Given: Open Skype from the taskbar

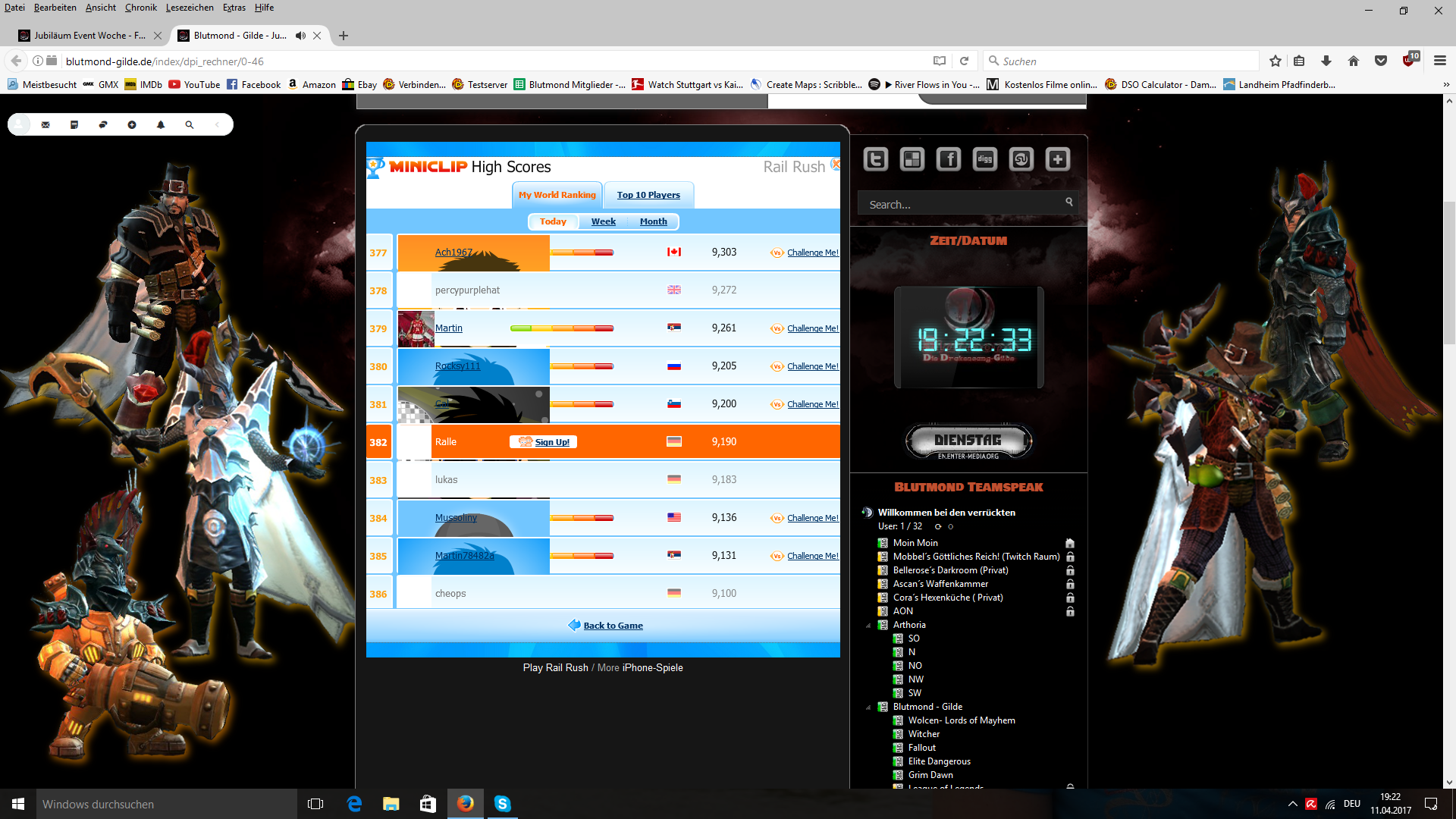Looking at the screenshot, I should tap(502, 804).
